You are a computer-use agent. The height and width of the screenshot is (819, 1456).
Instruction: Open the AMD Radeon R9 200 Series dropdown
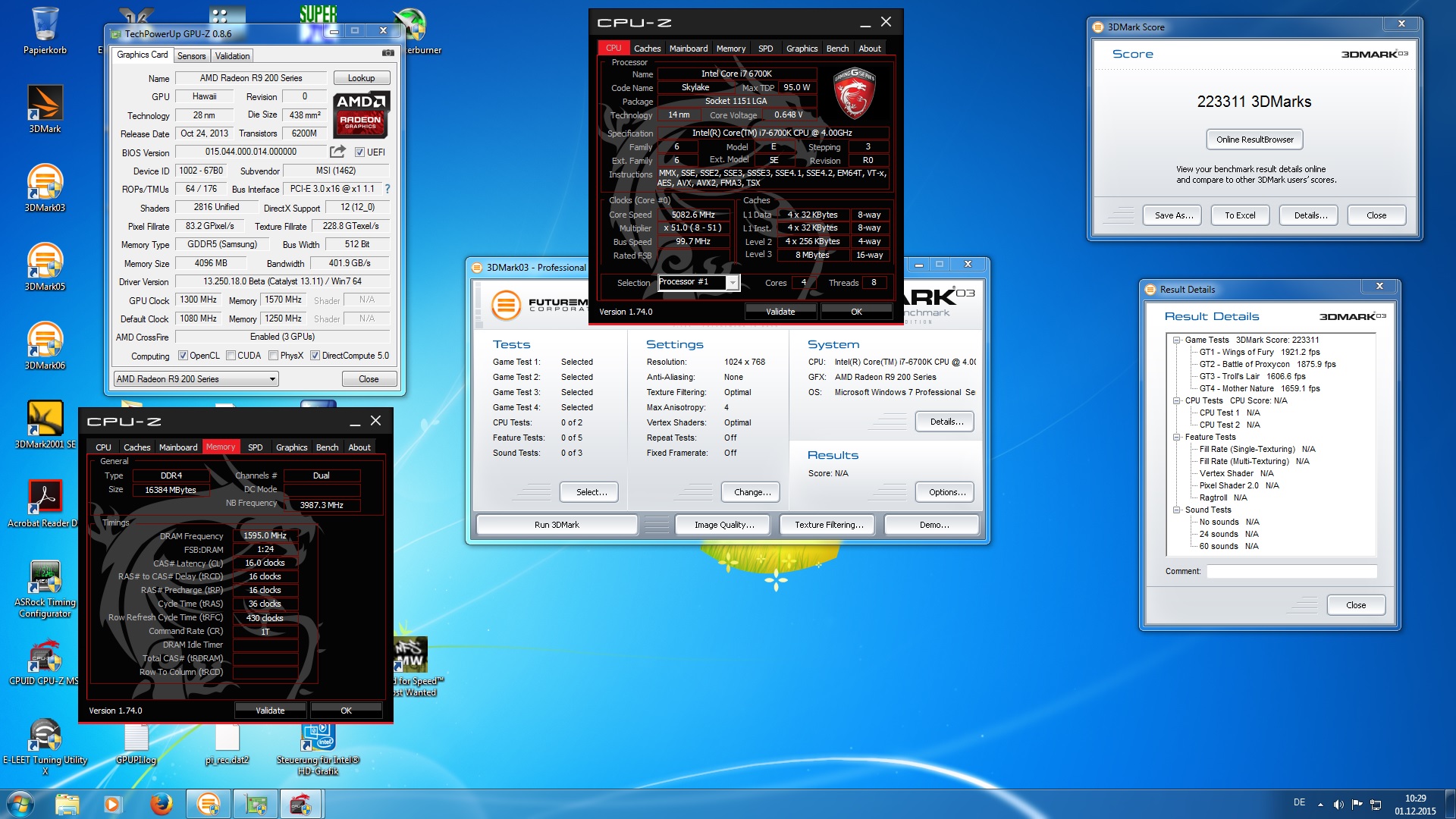[x=196, y=379]
